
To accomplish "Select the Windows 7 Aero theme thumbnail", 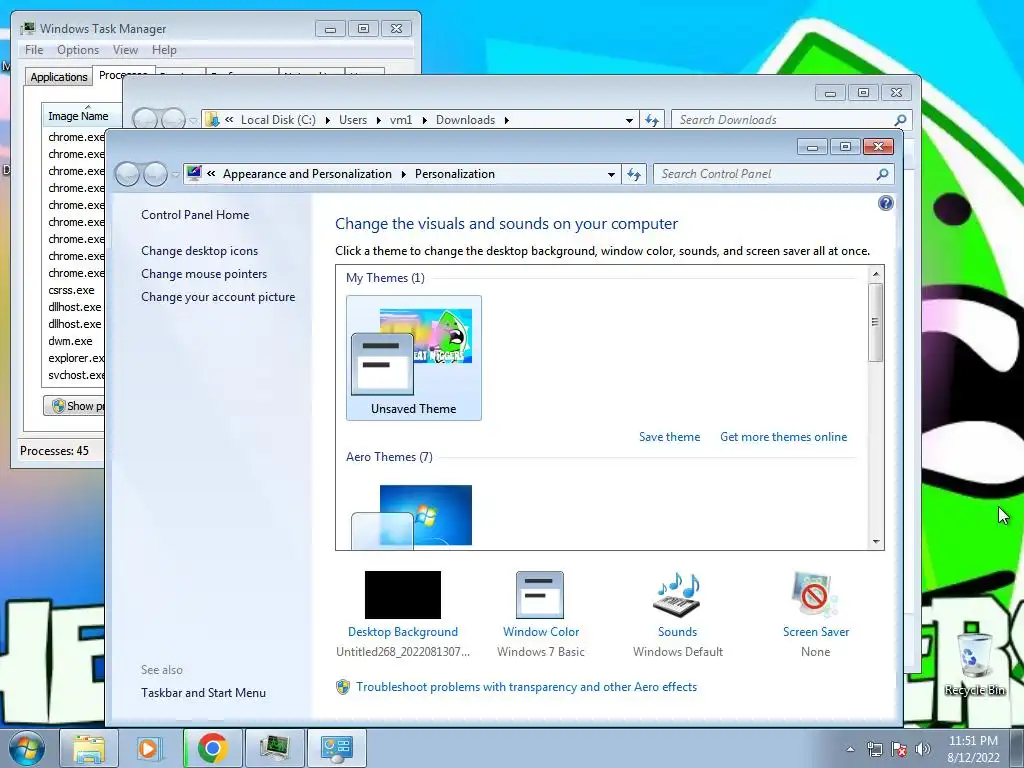I will click(x=411, y=515).
